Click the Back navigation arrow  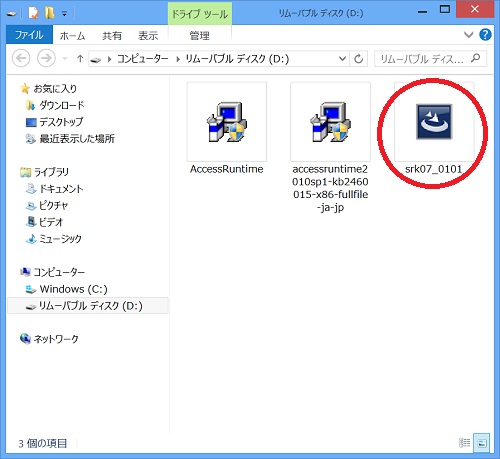21,58
